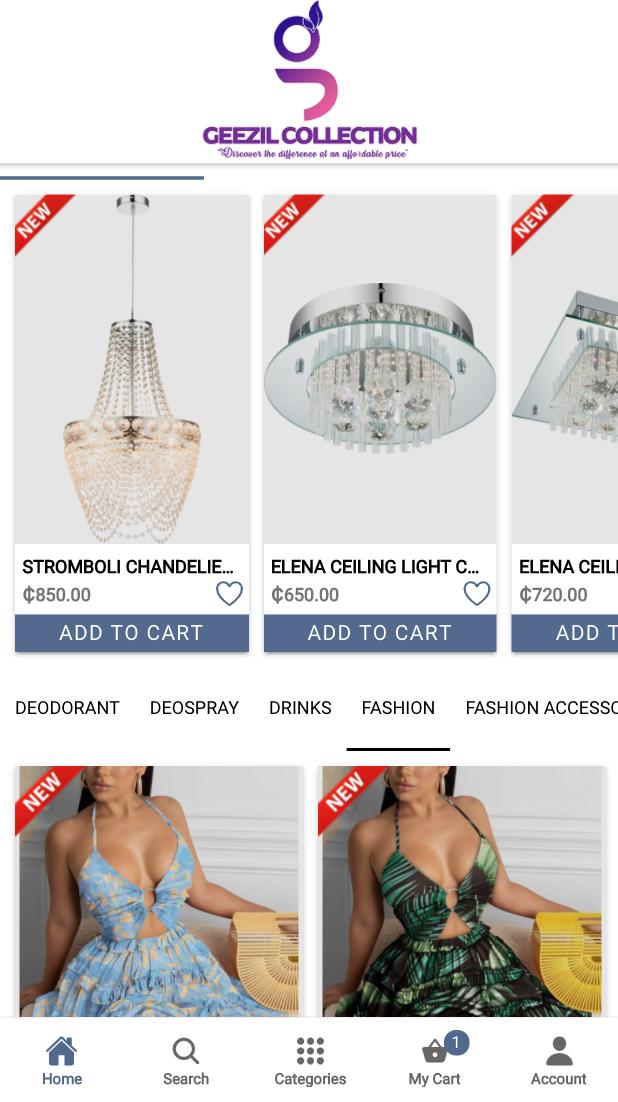Open the blue floral dress product

pos(159,891)
